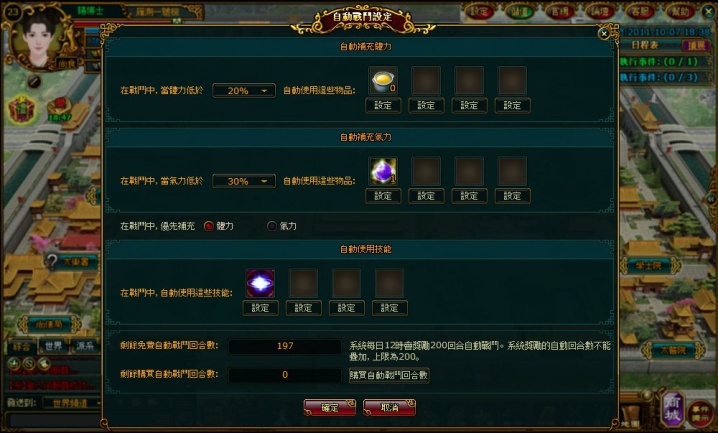Open the 30% energy threshold dropdown
718x433 pixels.
click(244, 181)
